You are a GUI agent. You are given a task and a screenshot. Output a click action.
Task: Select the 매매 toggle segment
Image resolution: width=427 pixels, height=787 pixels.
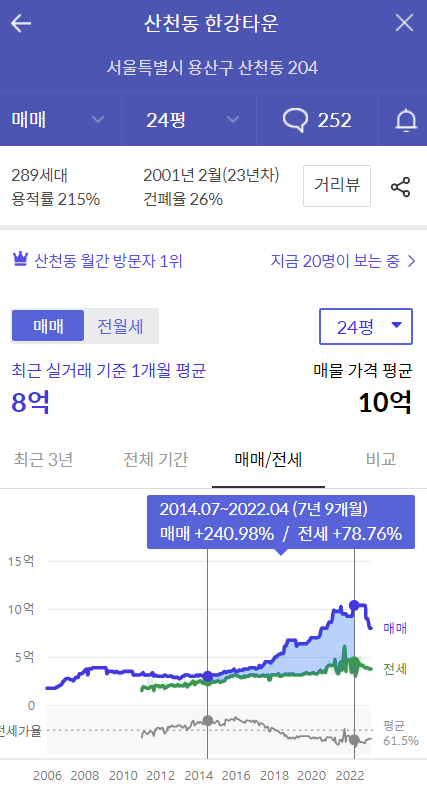(x=48, y=326)
